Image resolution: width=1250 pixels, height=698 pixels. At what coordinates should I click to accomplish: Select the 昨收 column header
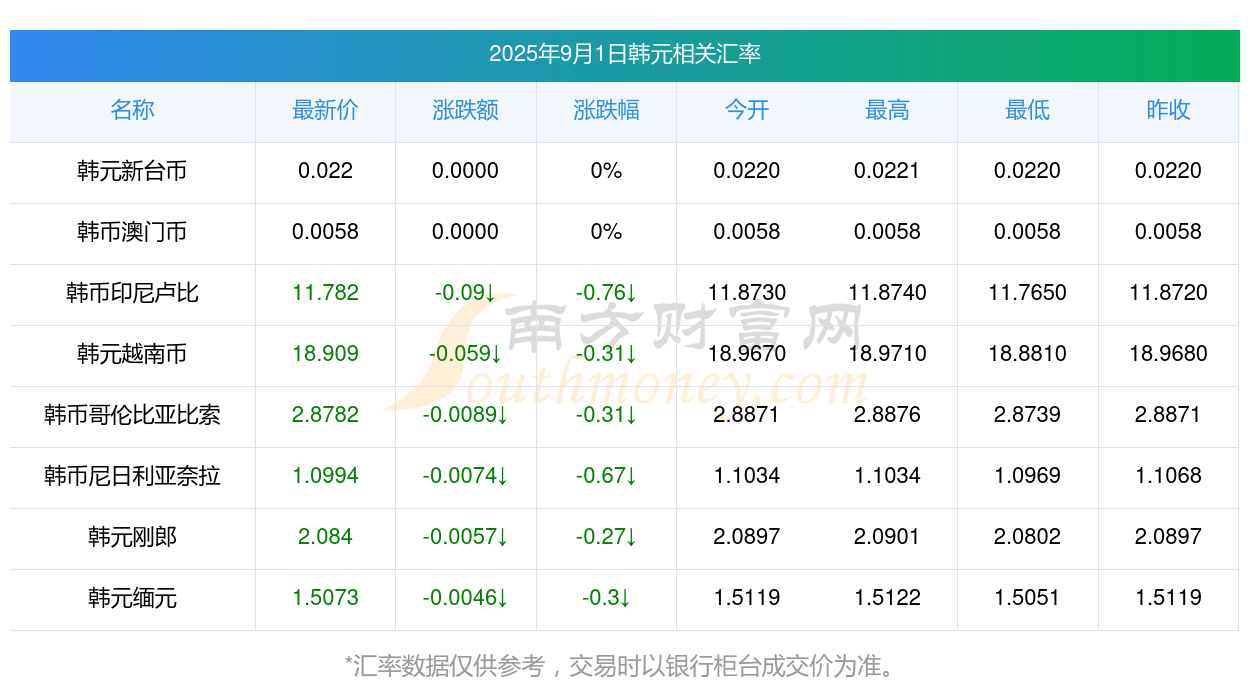coord(1168,110)
